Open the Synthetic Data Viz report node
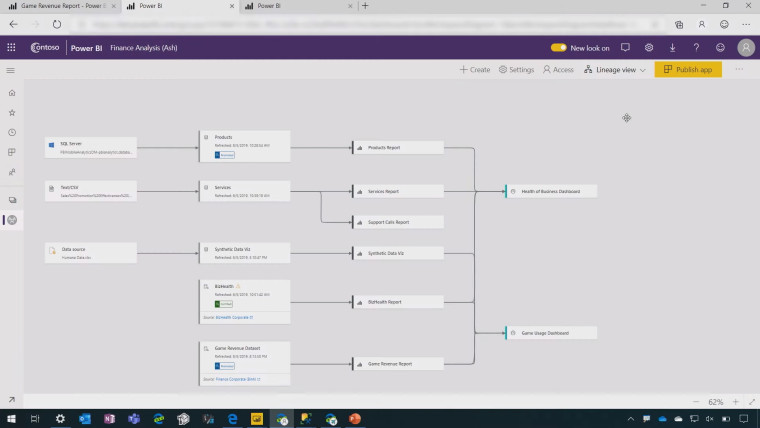The height and width of the screenshot is (428, 760). [398, 253]
